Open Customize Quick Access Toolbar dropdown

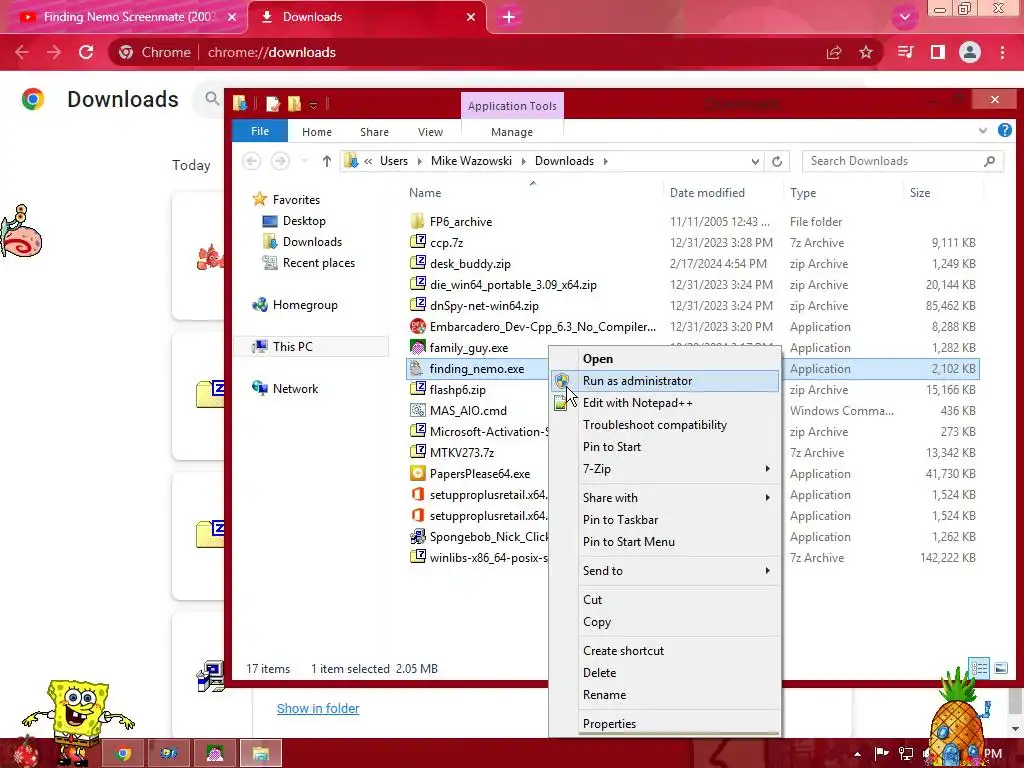click(x=313, y=104)
